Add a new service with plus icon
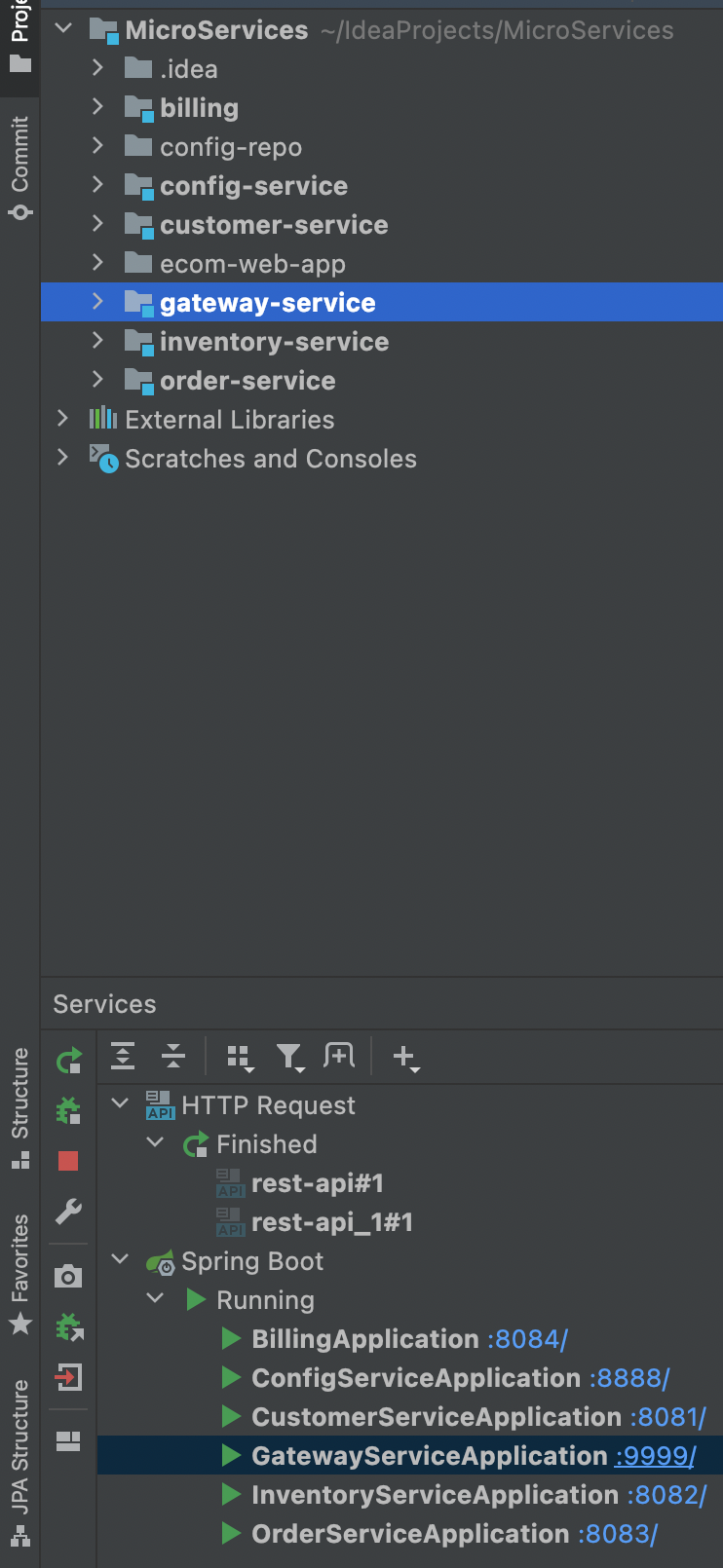This screenshot has width=723, height=1568. [x=406, y=1056]
